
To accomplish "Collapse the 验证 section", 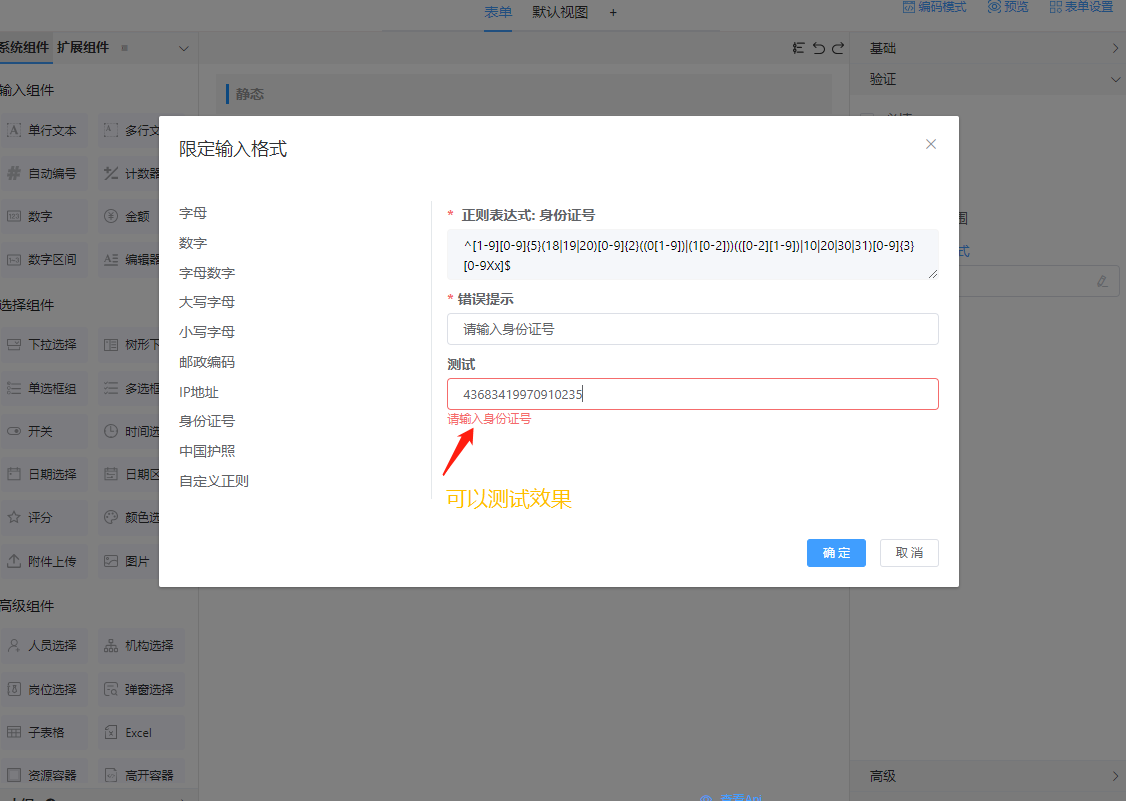I will tap(1115, 79).
